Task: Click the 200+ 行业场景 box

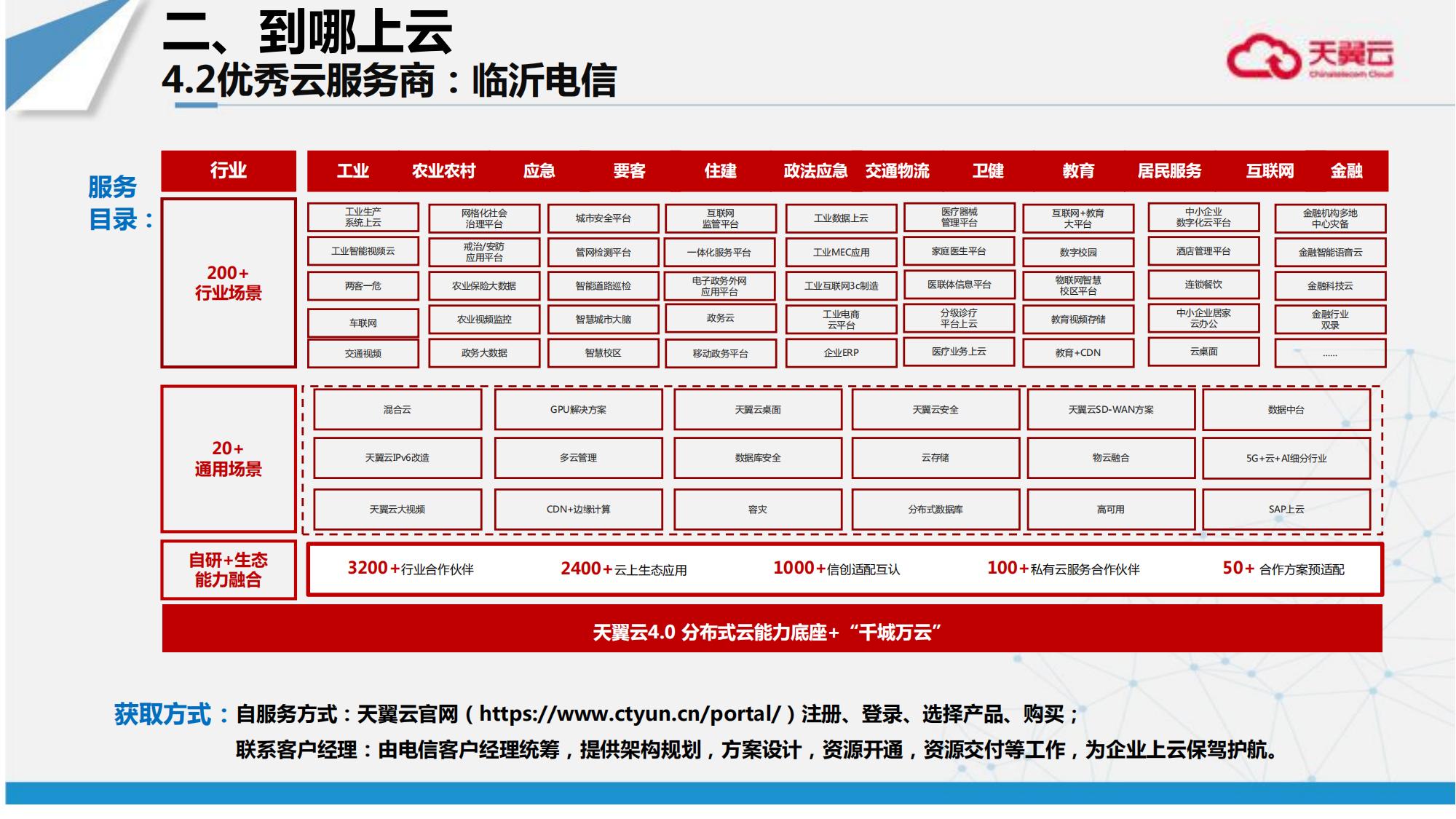Action: click(x=229, y=283)
